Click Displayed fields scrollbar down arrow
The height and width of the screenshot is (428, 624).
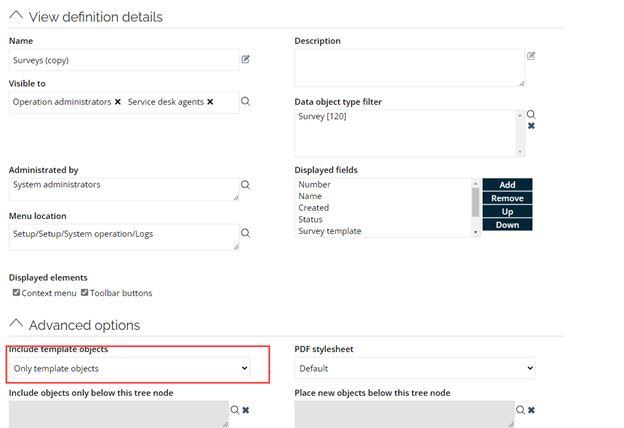[476, 232]
